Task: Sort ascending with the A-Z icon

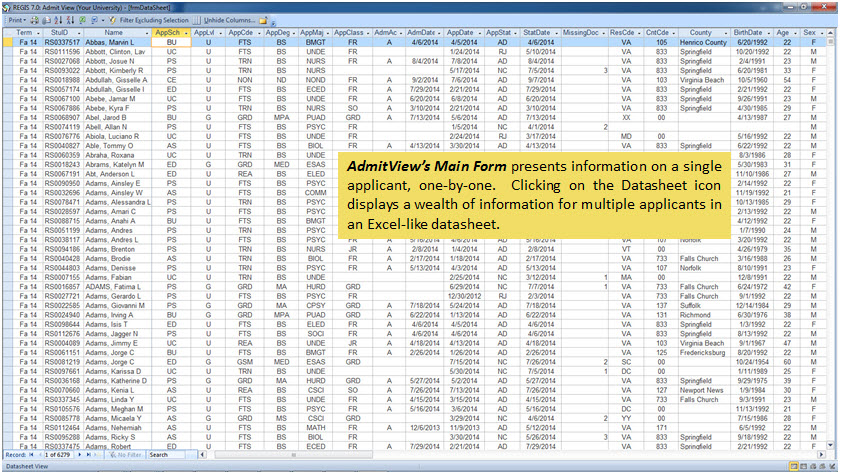Action: click(58, 20)
